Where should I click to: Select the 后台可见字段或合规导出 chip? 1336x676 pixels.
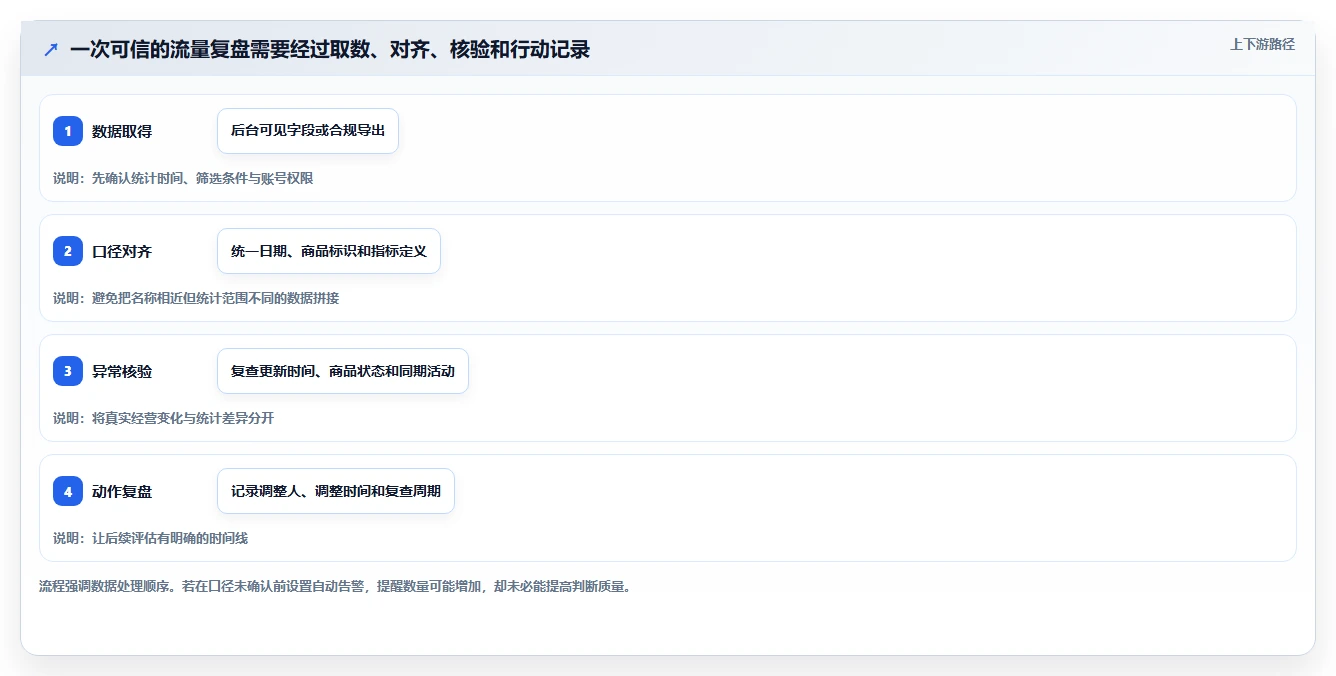click(x=308, y=131)
